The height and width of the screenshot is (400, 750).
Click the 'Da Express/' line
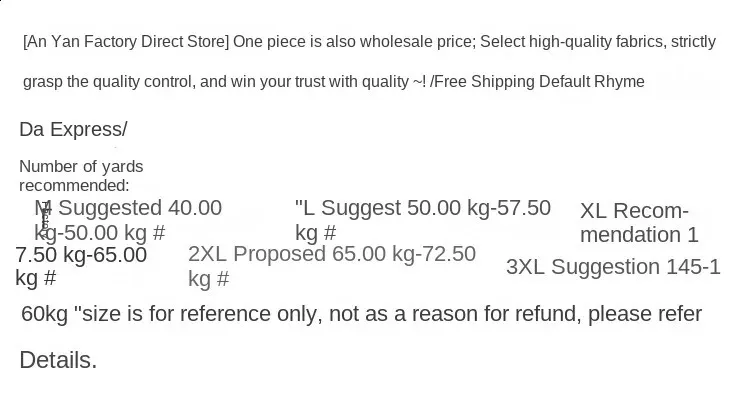(x=73, y=129)
